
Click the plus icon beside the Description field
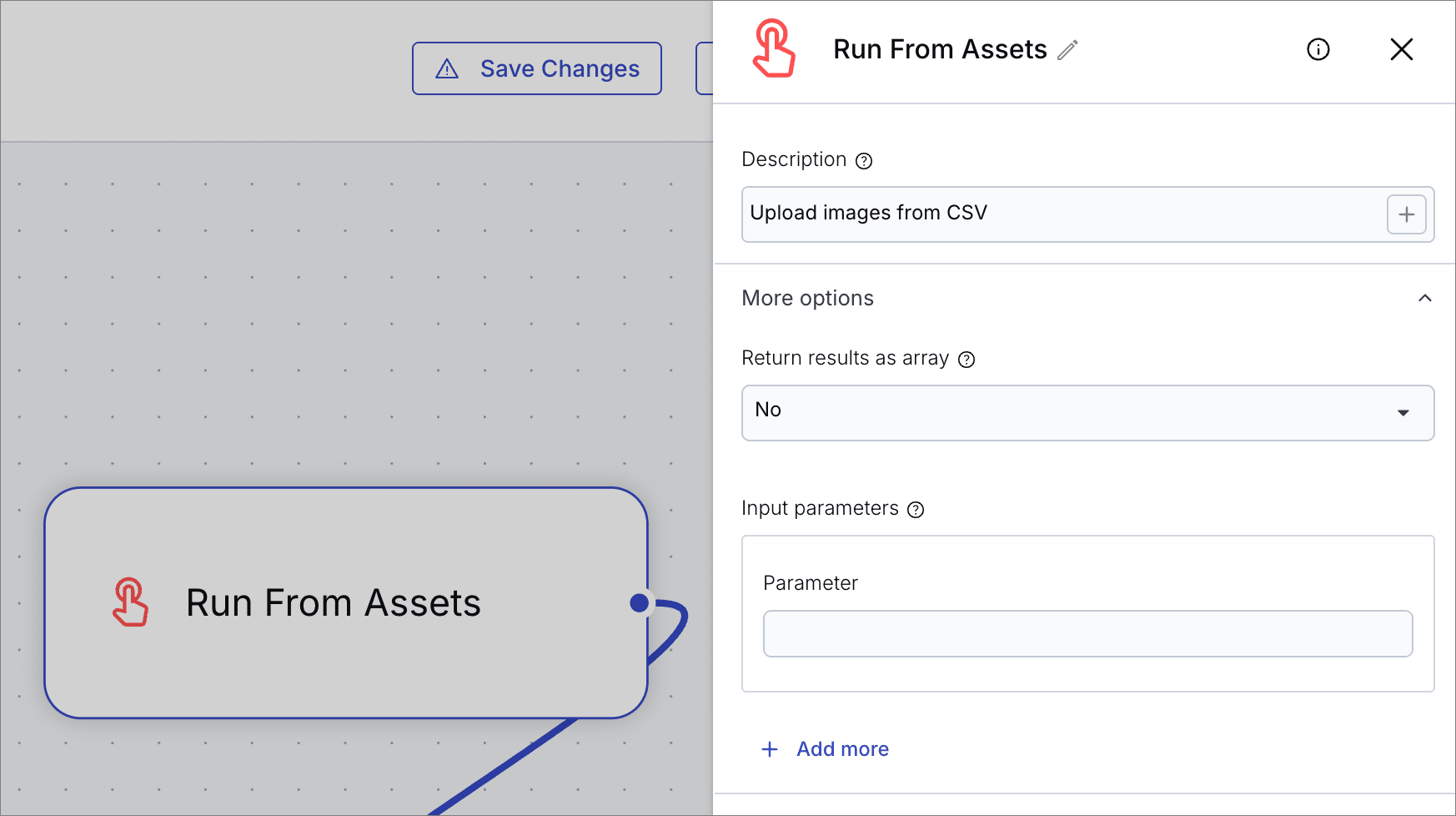point(1406,214)
